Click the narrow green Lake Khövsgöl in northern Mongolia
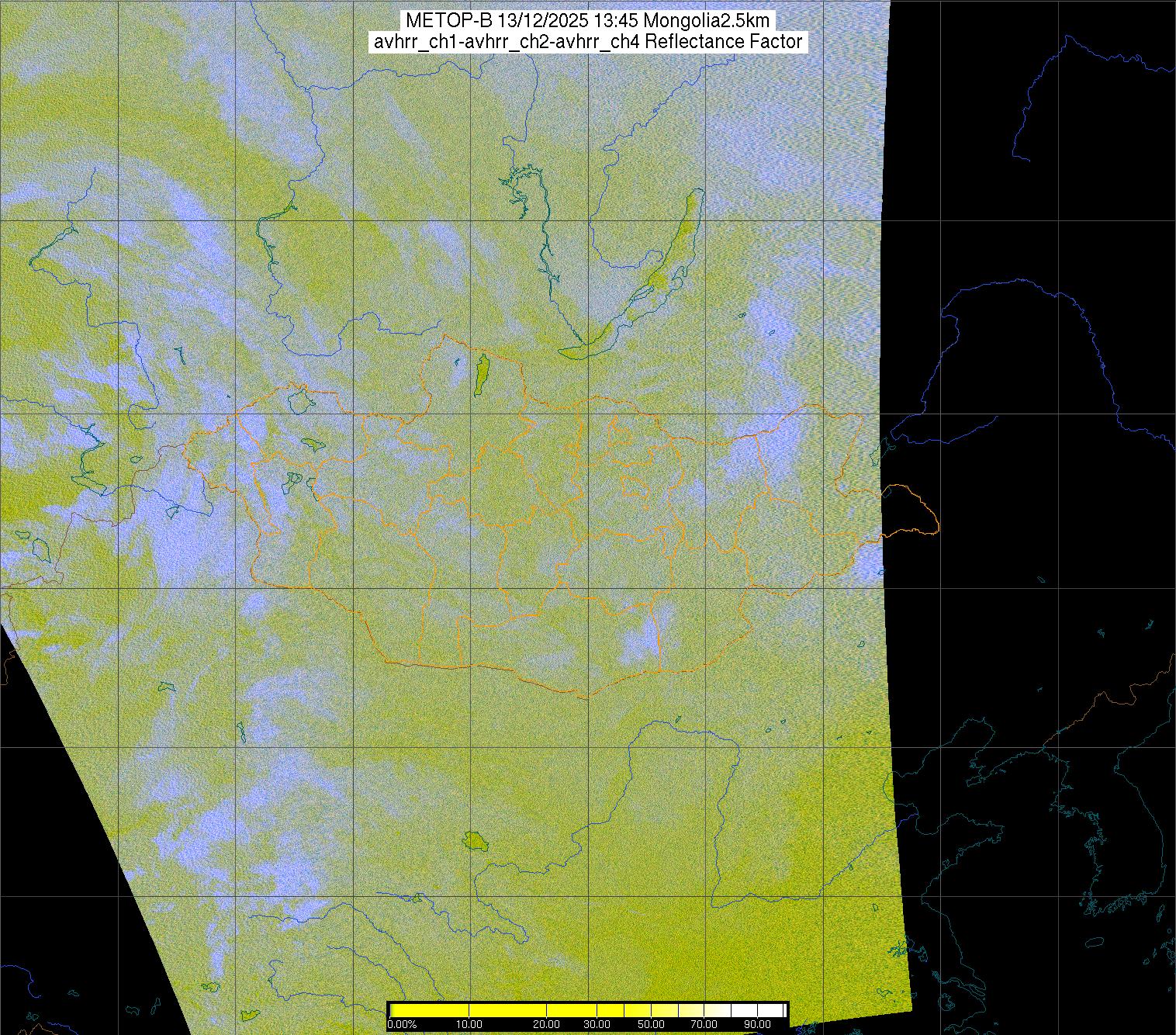 482,375
